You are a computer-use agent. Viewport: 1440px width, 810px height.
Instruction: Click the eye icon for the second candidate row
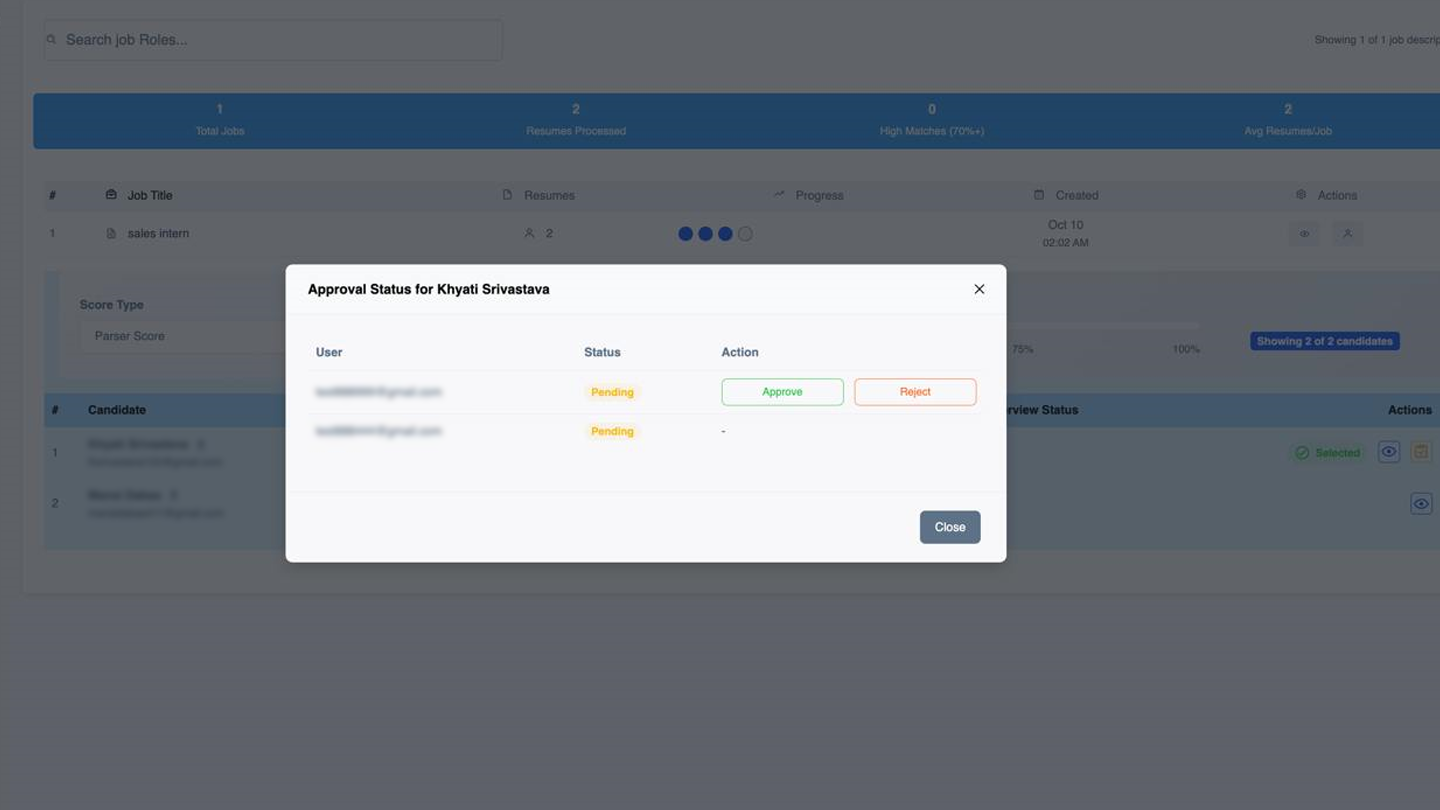1420,503
